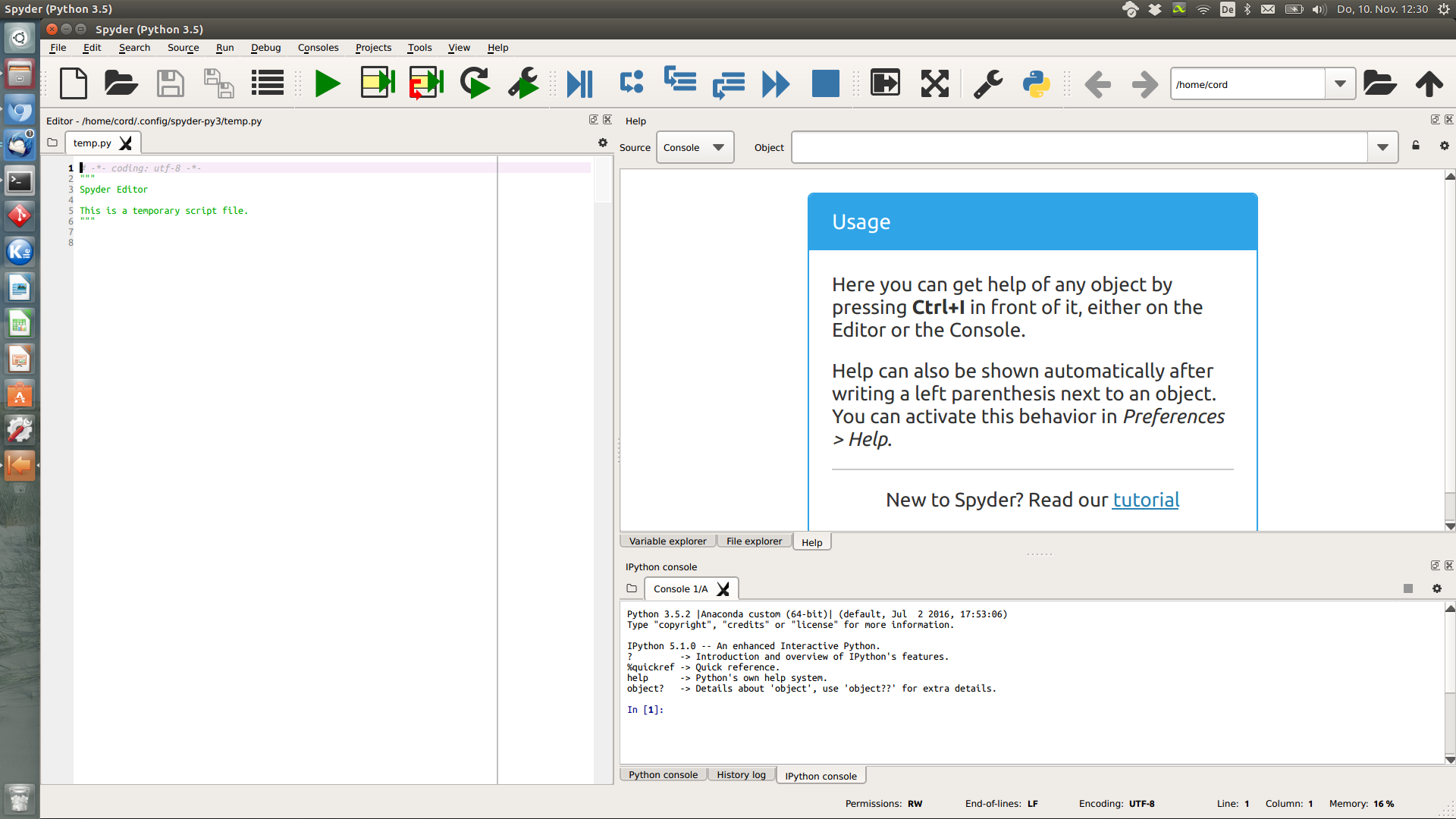Open the Tools menu
This screenshot has width=1456, height=819.
[x=419, y=47]
